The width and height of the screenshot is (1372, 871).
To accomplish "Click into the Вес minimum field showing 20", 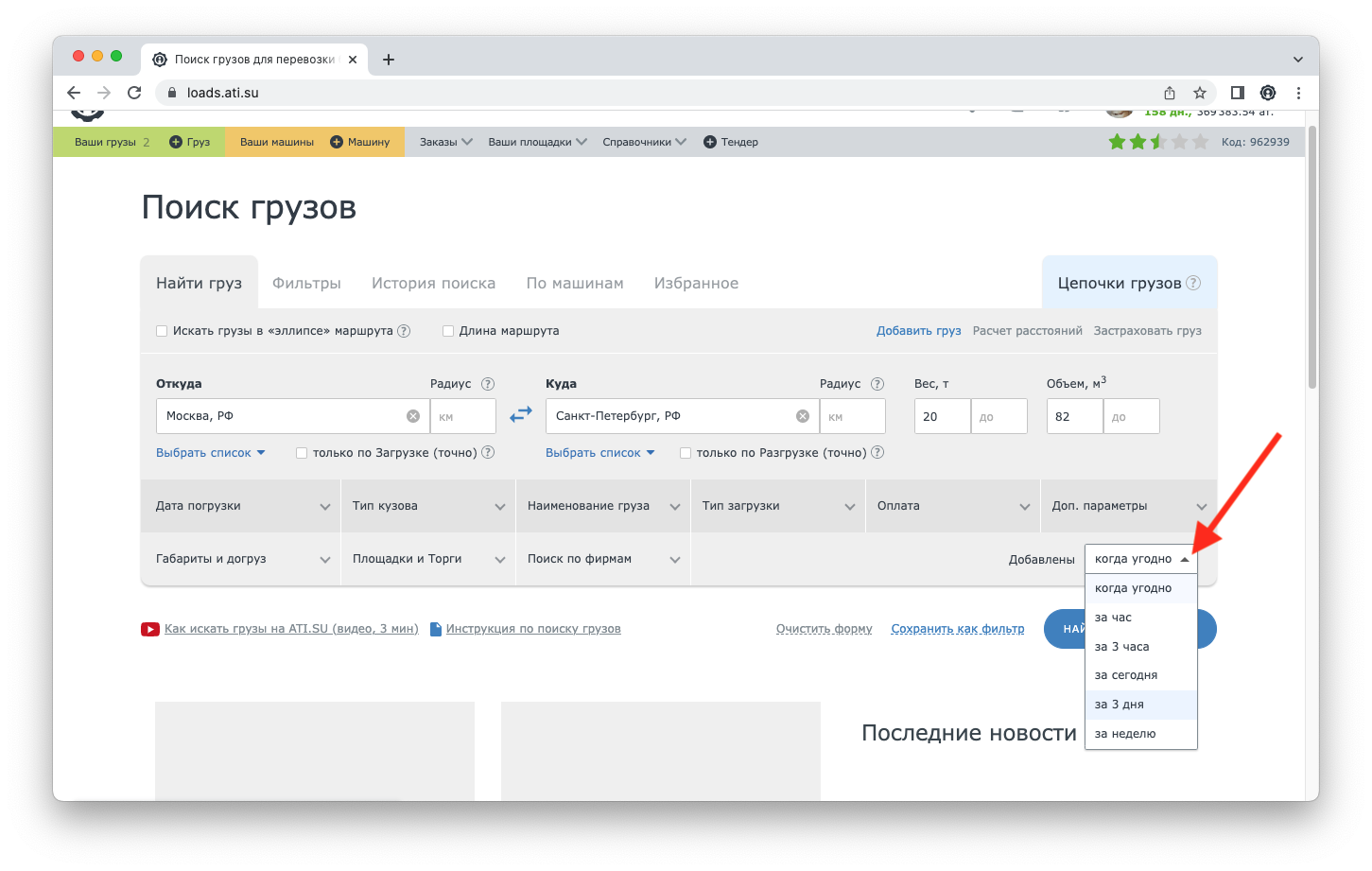I will 943,416.
